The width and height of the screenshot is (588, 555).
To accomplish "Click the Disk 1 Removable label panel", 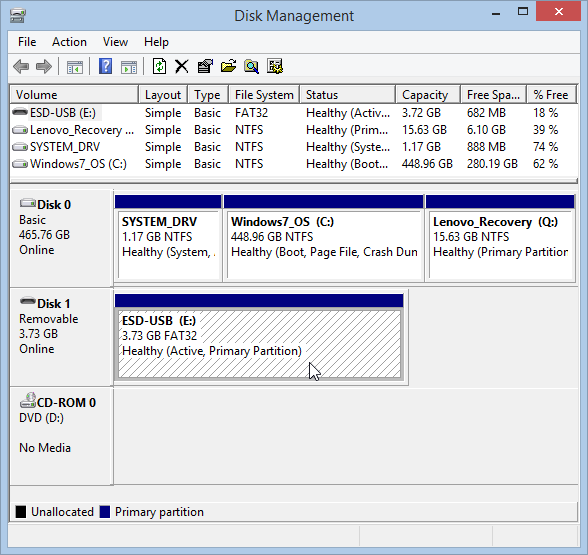I will 61,337.
